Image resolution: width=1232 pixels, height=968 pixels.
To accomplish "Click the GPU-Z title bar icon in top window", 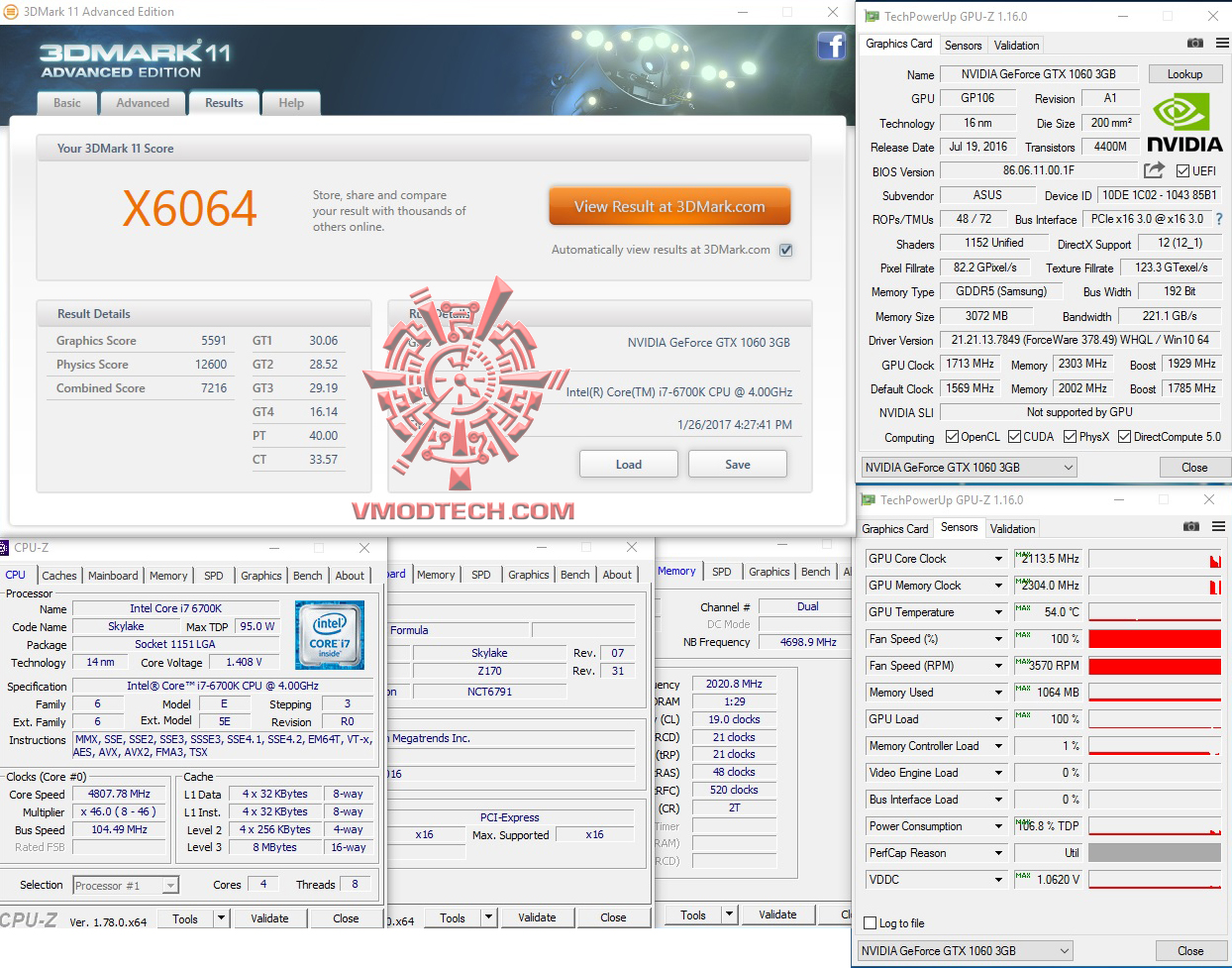I will point(872,17).
